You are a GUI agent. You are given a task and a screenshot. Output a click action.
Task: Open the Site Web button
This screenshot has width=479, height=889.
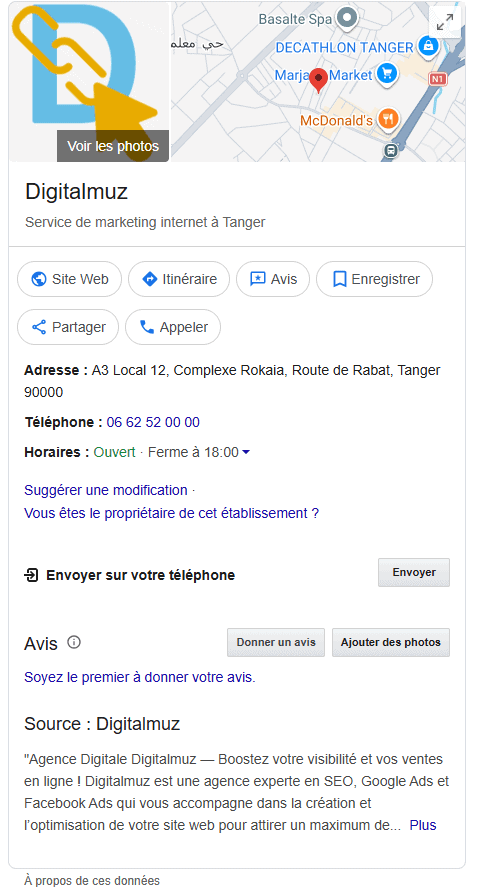coord(69,279)
